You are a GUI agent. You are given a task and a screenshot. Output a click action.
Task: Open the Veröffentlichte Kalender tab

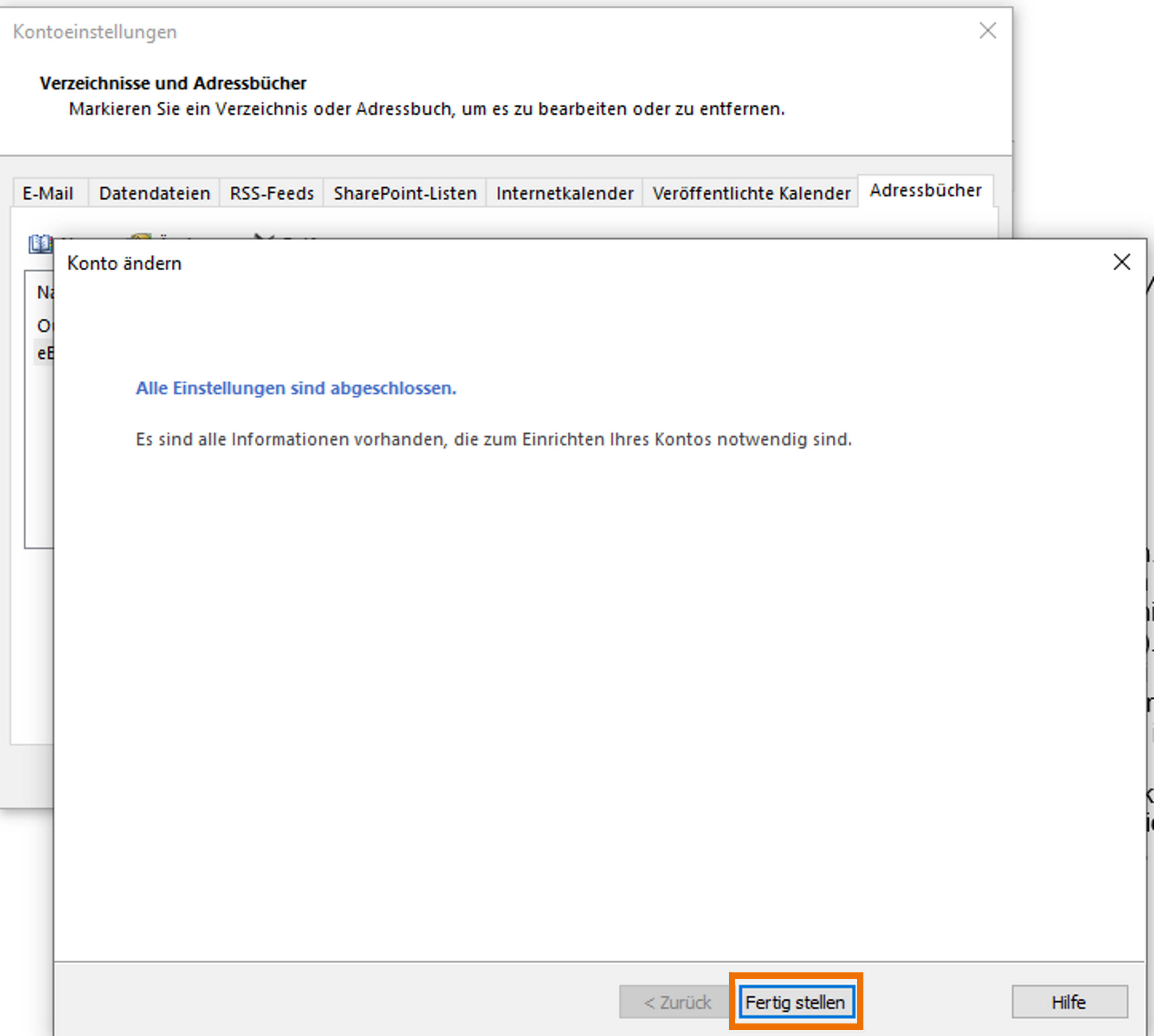(751, 194)
